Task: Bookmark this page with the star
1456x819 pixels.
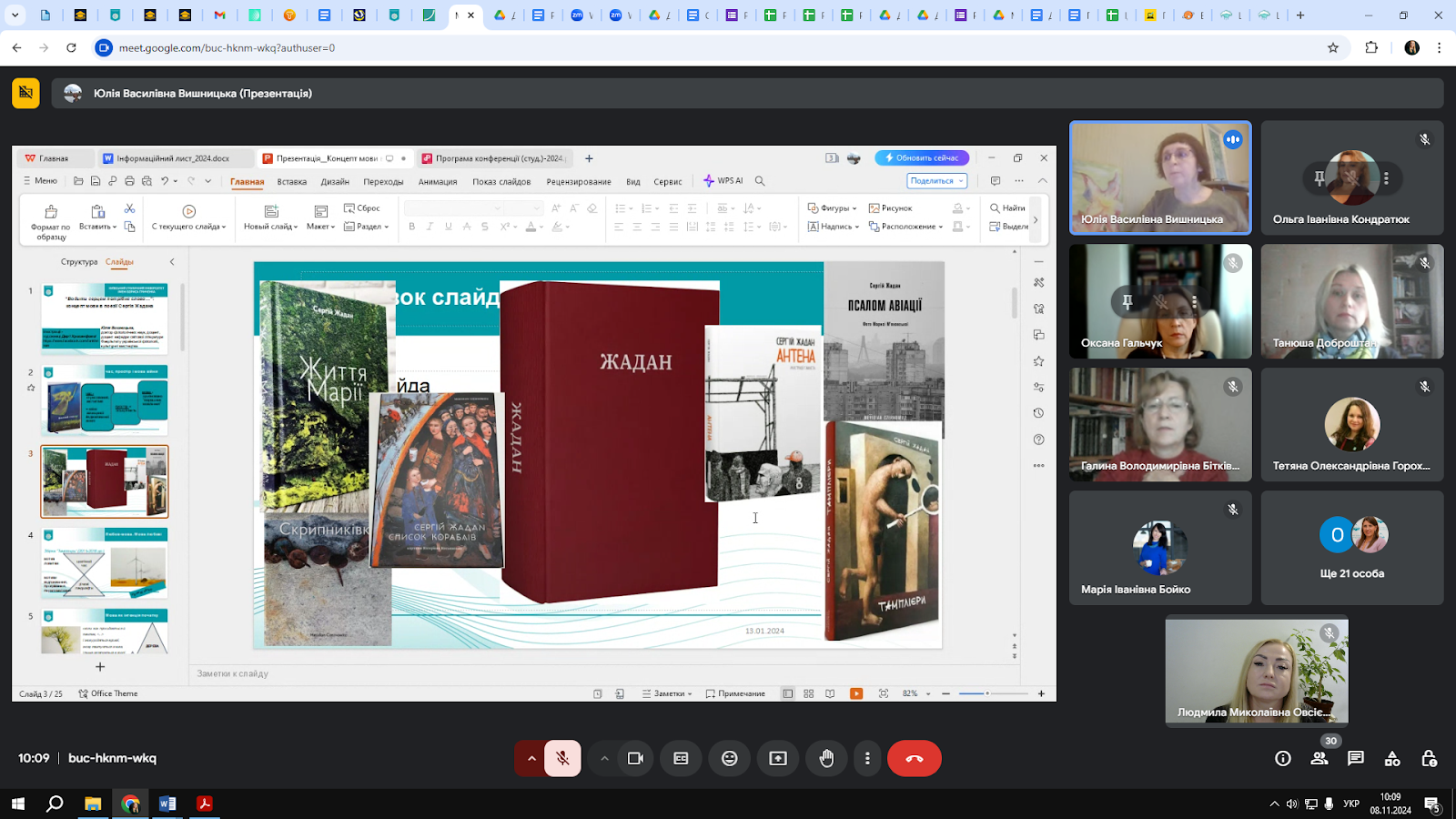Action: (1333, 47)
